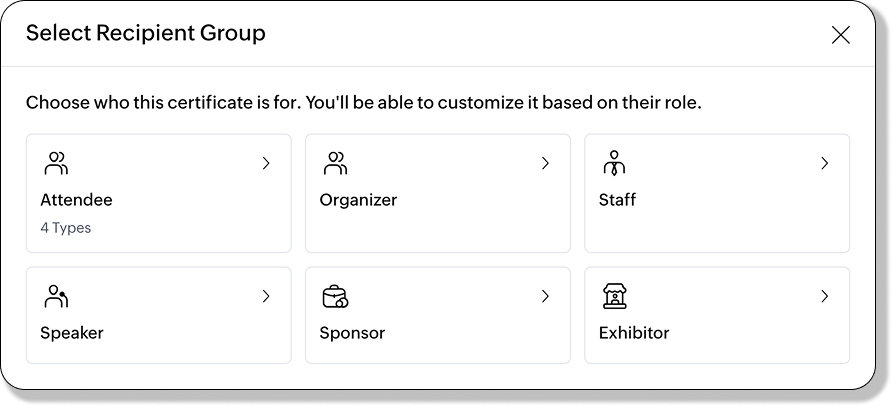
Task: Open Sponsor group via its arrow
Action: coord(545,296)
